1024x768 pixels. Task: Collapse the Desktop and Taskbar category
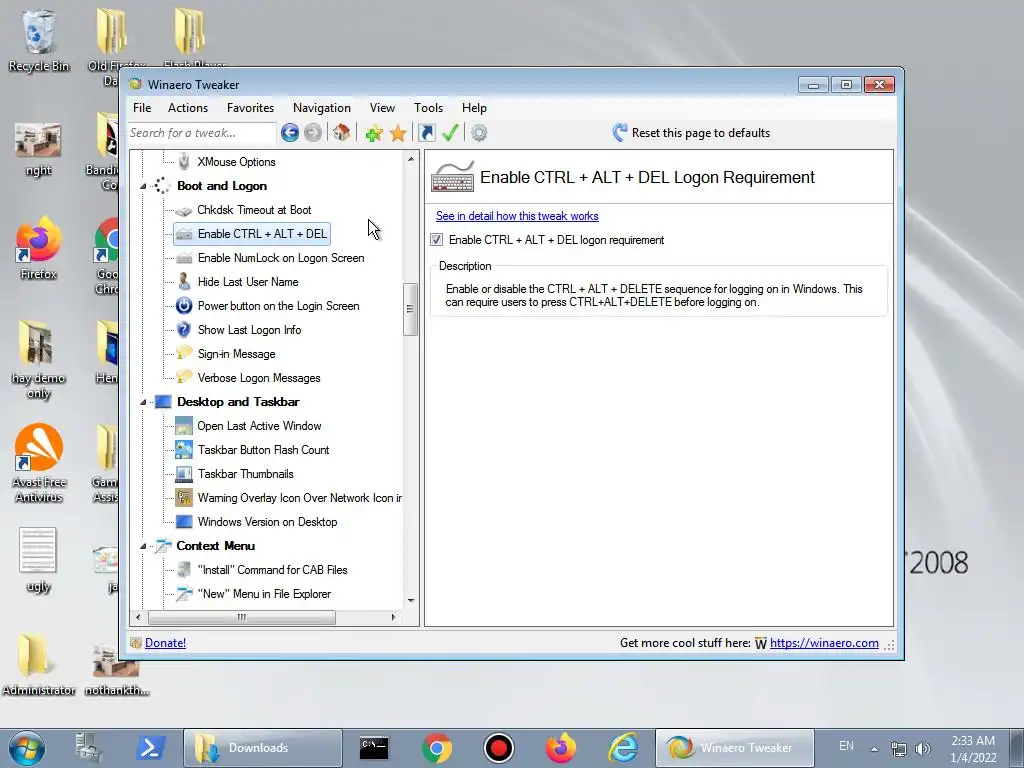(143, 402)
